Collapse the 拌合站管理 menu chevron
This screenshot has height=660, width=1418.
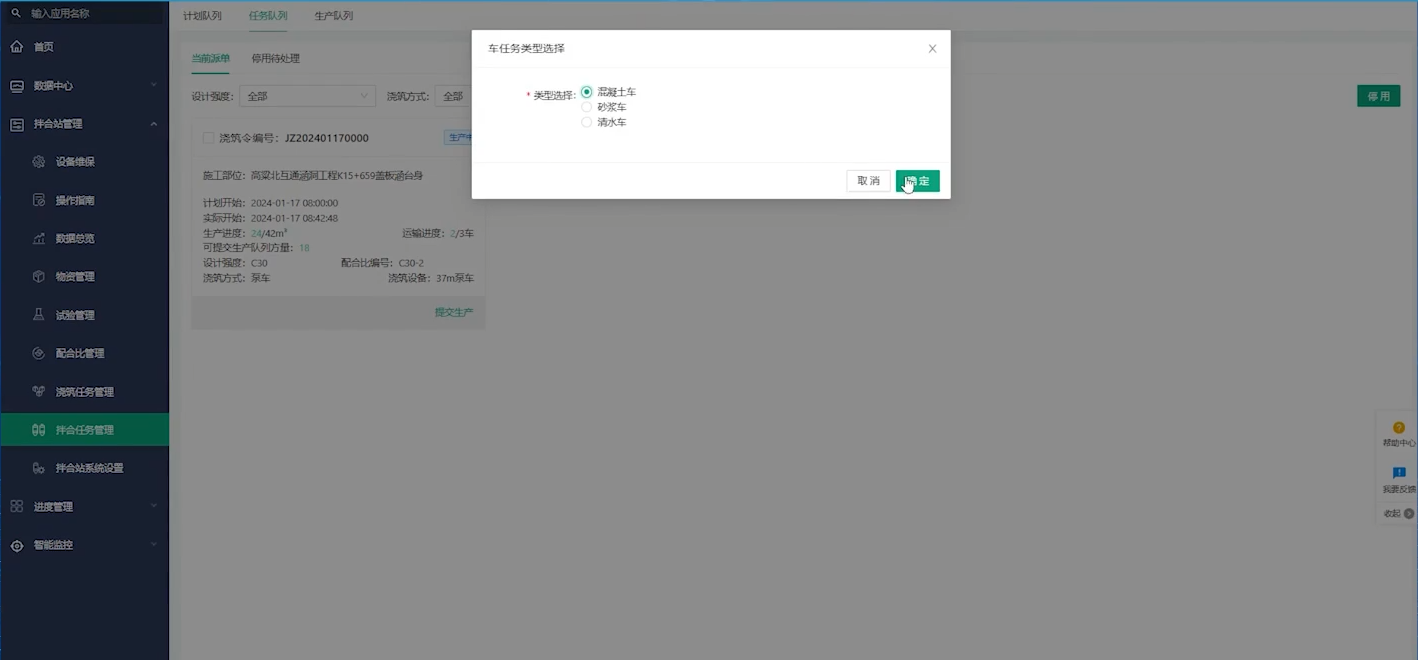[154, 124]
